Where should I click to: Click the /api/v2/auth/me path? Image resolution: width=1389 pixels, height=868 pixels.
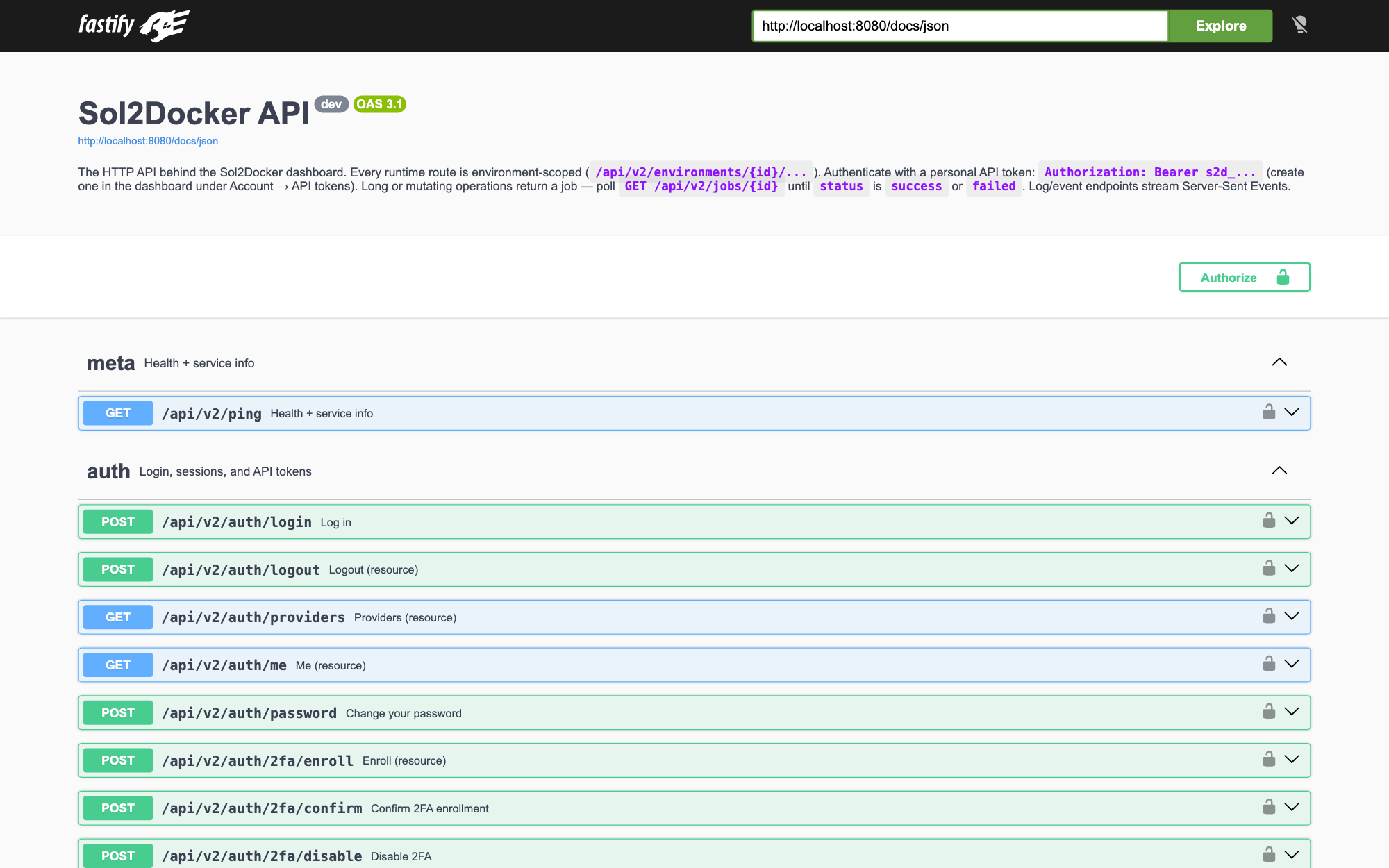click(x=224, y=665)
